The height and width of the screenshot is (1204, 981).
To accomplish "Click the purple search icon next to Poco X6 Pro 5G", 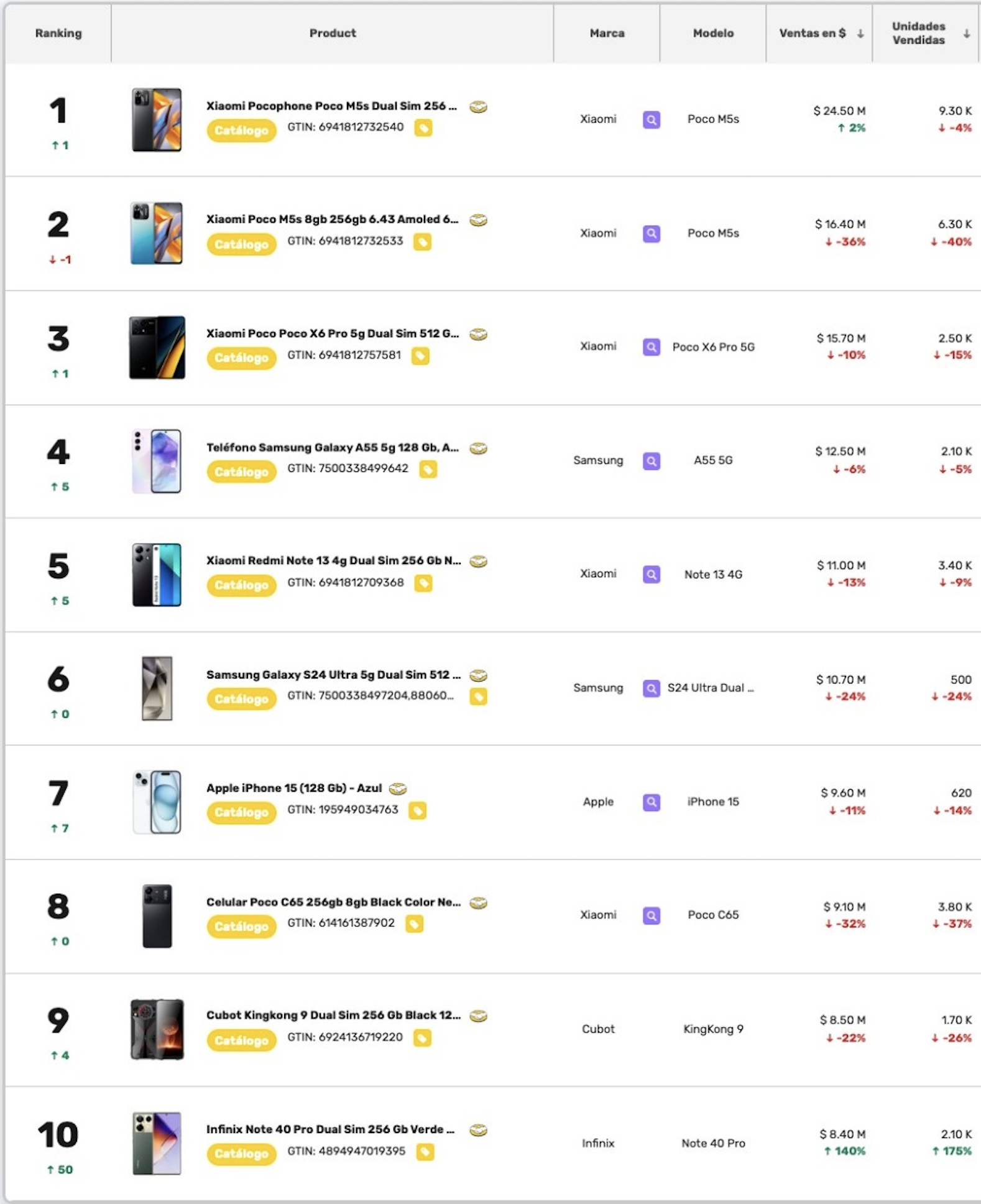I will click(x=651, y=347).
